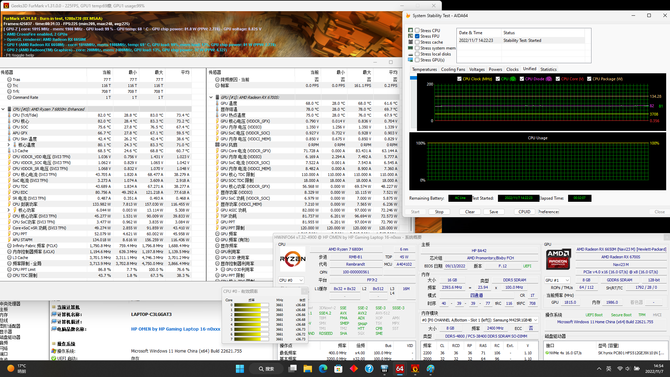The height and width of the screenshot is (377, 670).
Task: Open the red diamond app in taskbar
Action: coord(354,368)
